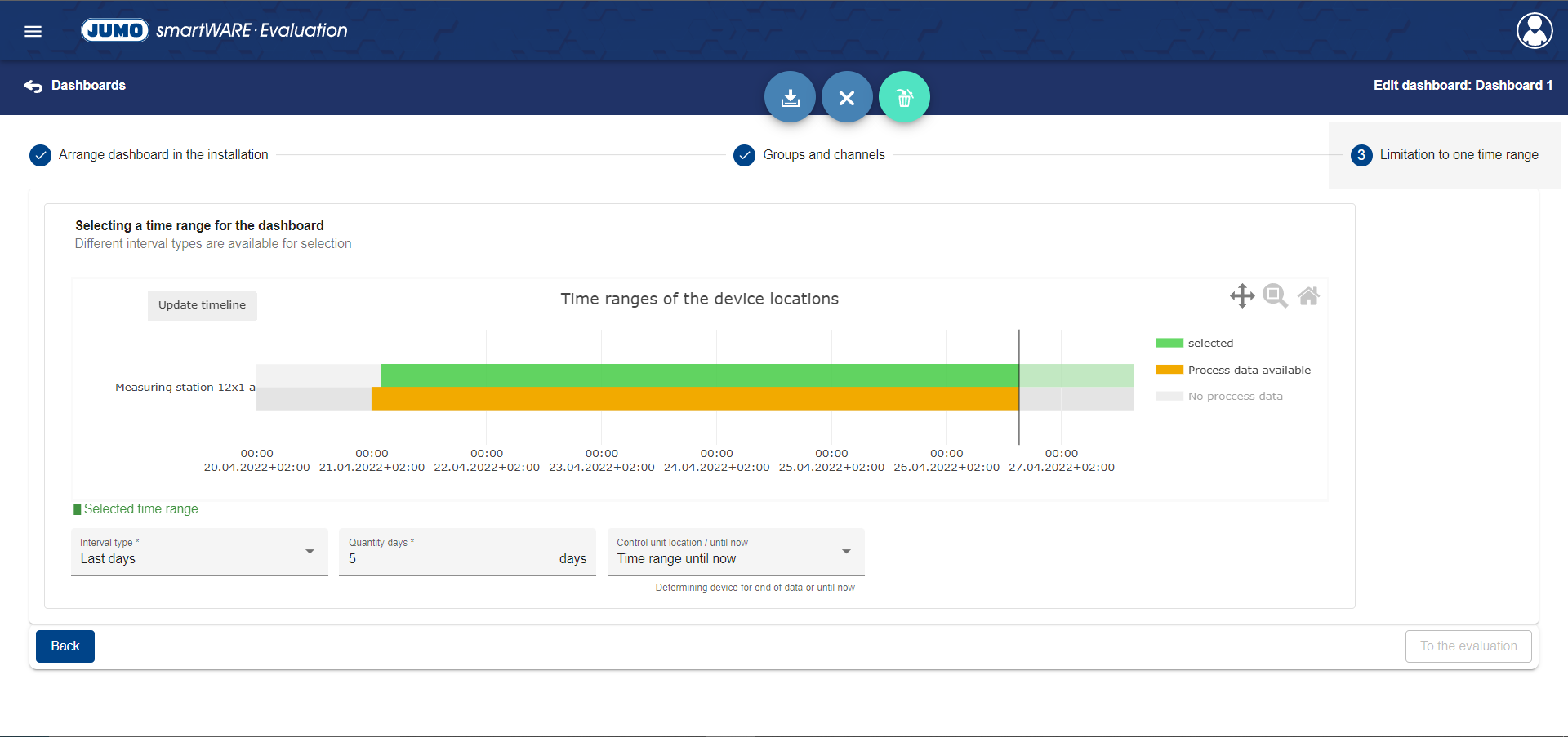
Task: Open the hamburger navigation menu
Action: point(33,31)
